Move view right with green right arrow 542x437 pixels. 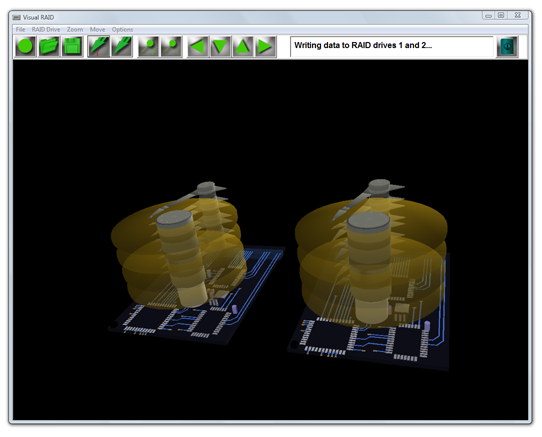coord(265,46)
